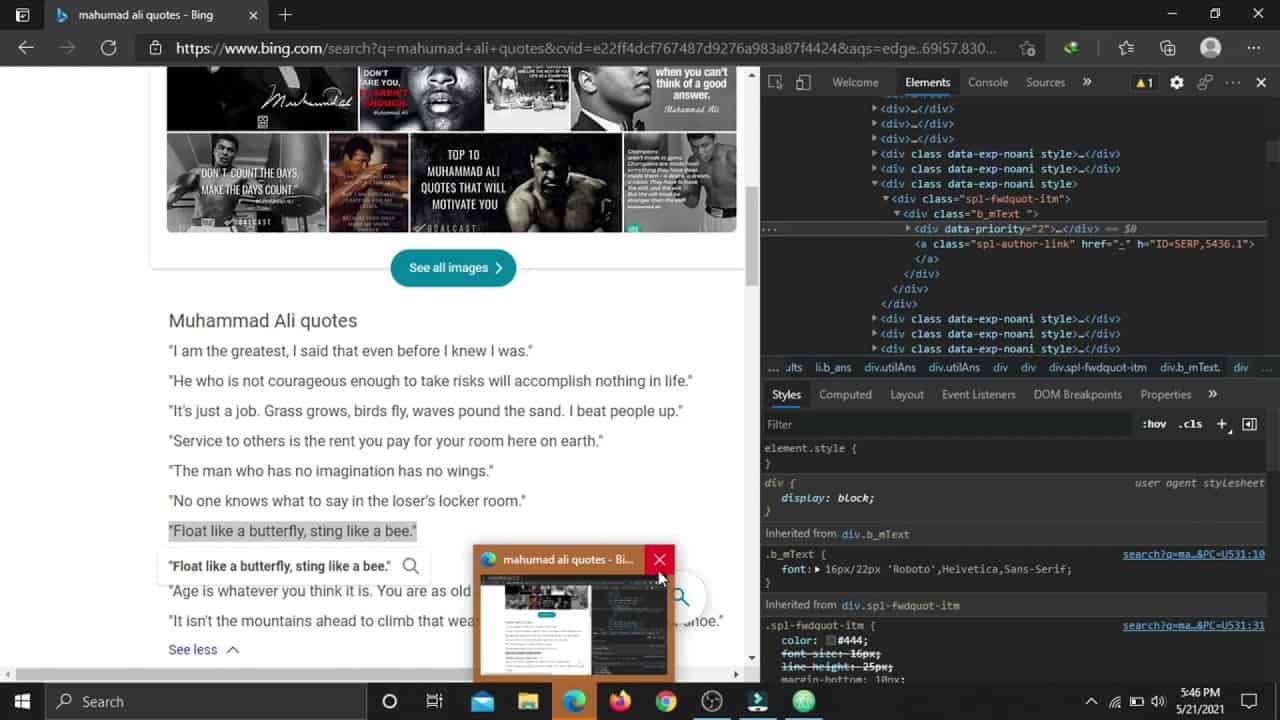Toggle the .cls element classes panel
Image resolution: width=1280 pixels, height=720 pixels.
coord(1190,424)
